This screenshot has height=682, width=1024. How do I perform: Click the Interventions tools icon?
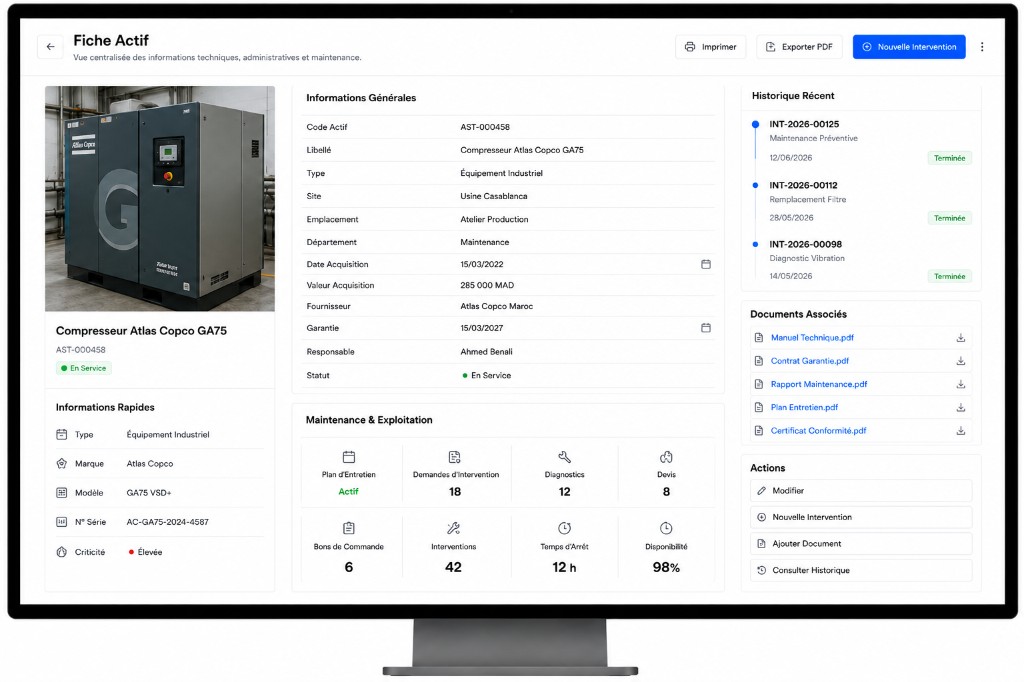[453, 528]
